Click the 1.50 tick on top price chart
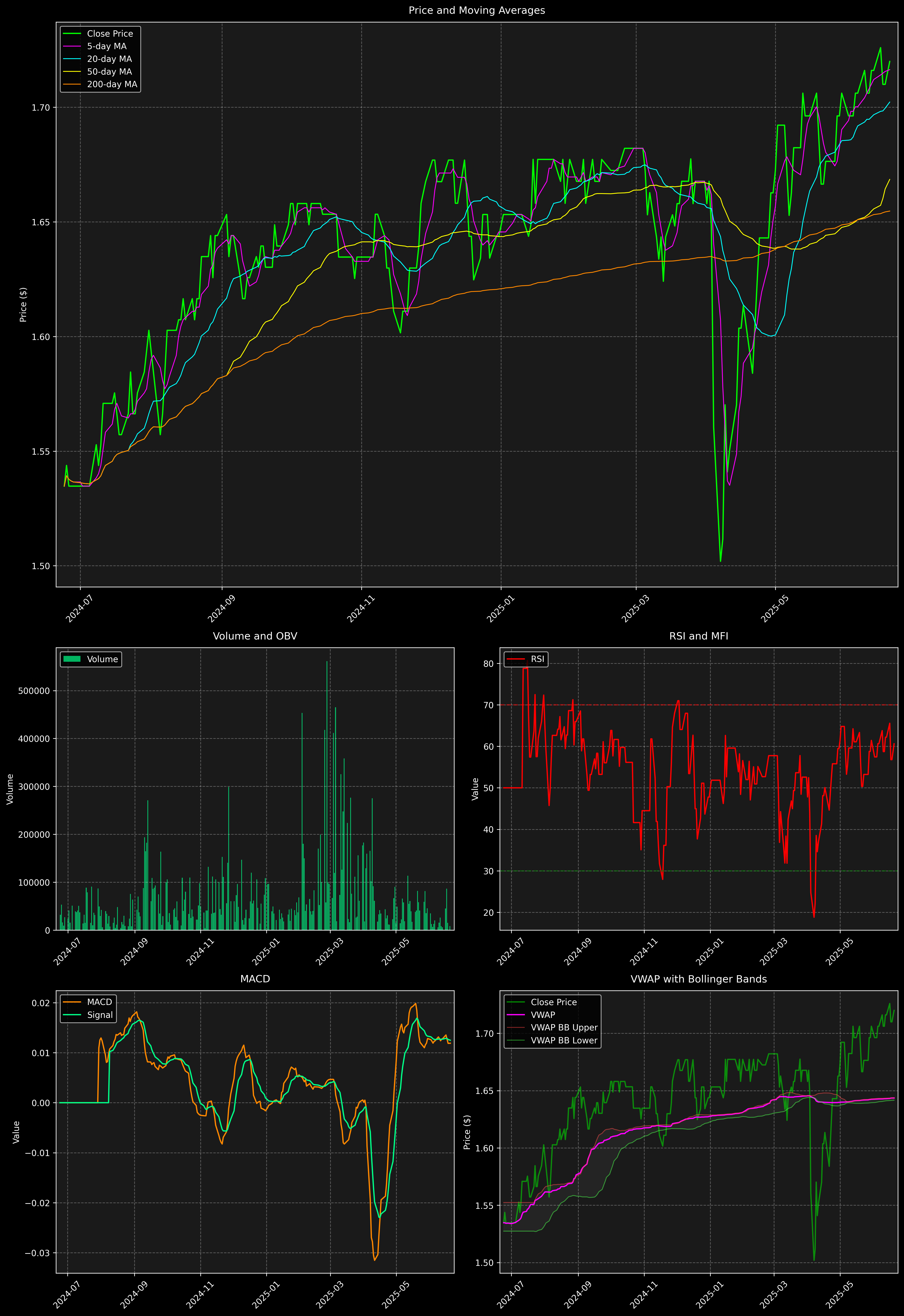The height and width of the screenshot is (1316, 904). click(x=41, y=566)
